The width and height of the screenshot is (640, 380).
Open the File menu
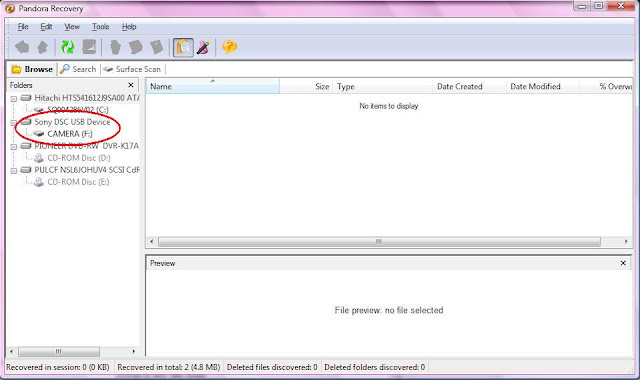point(23,27)
